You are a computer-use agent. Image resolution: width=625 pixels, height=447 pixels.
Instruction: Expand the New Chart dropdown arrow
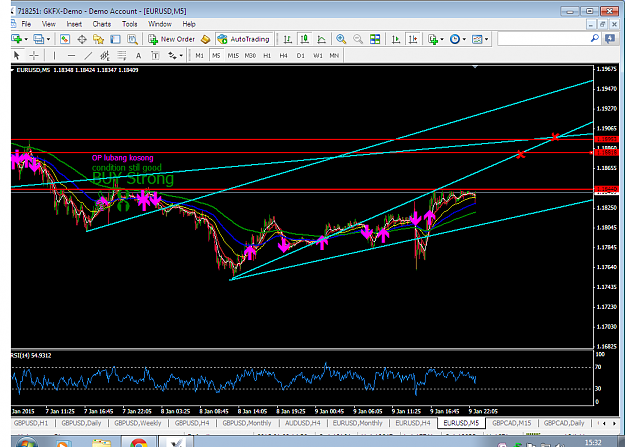(x=26, y=39)
